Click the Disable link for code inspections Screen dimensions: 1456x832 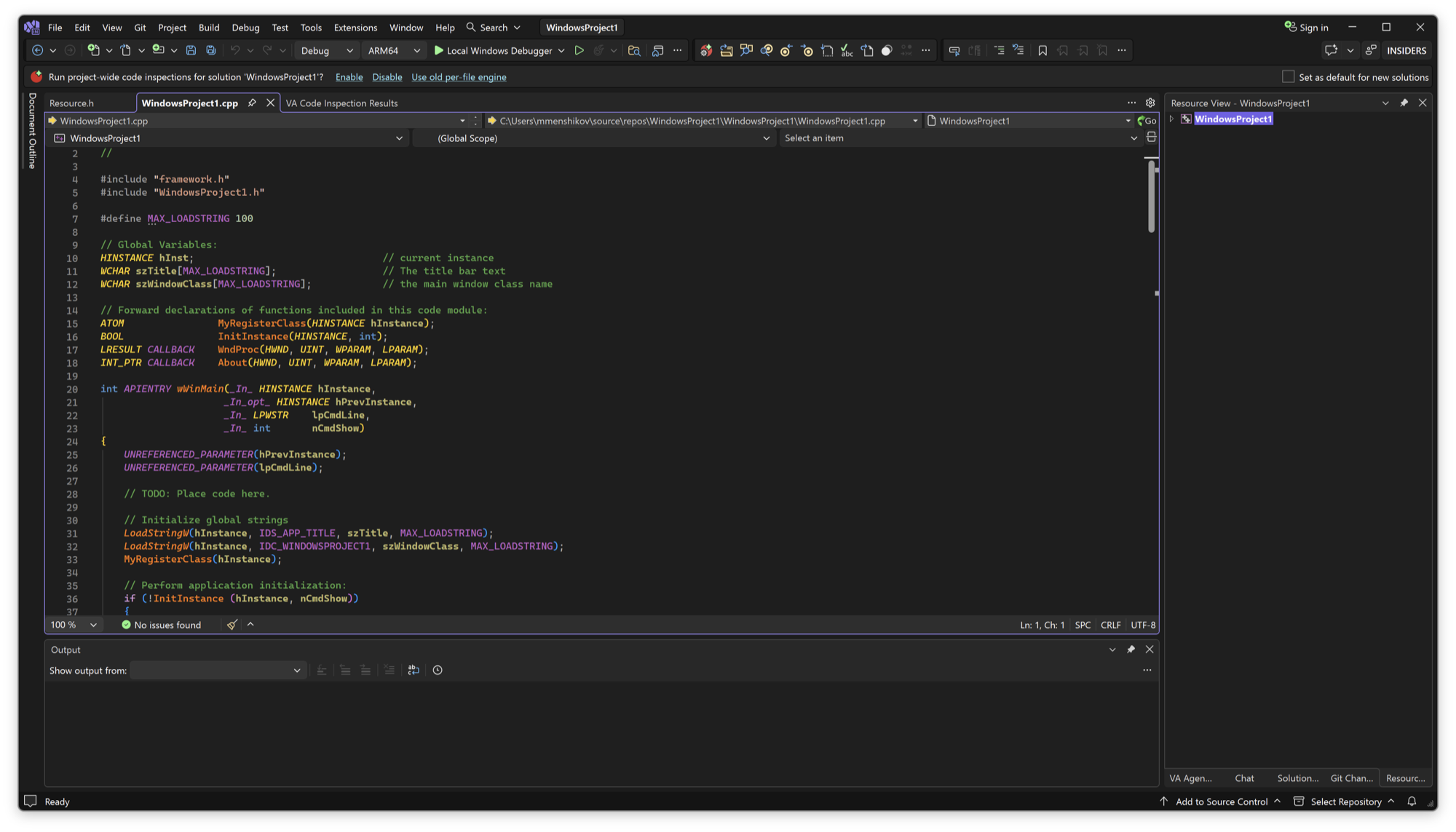point(387,77)
